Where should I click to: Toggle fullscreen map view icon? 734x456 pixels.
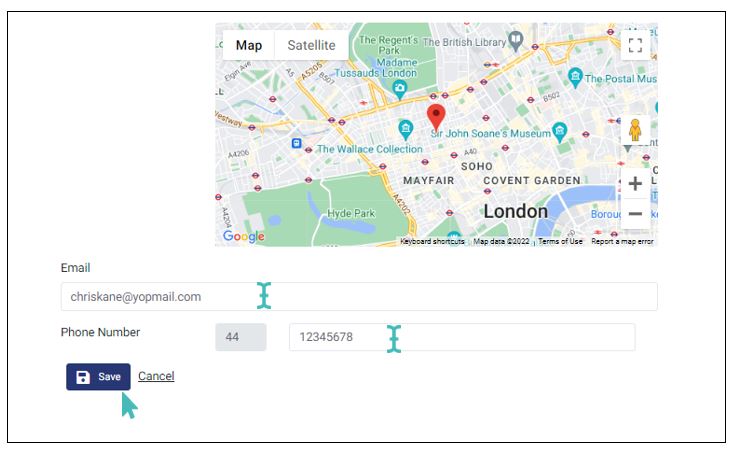635,45
